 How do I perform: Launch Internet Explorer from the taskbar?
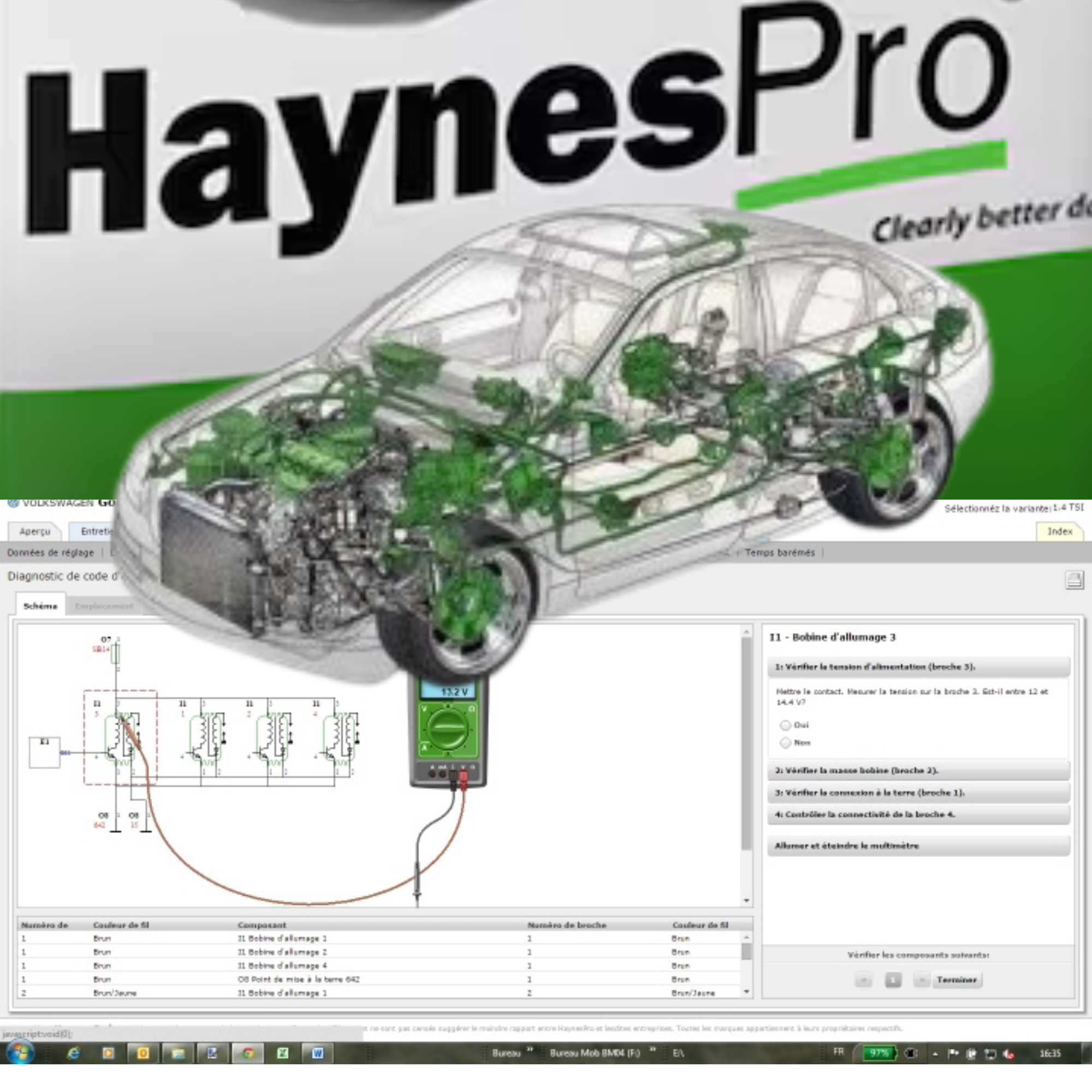tap(74, 1053)
